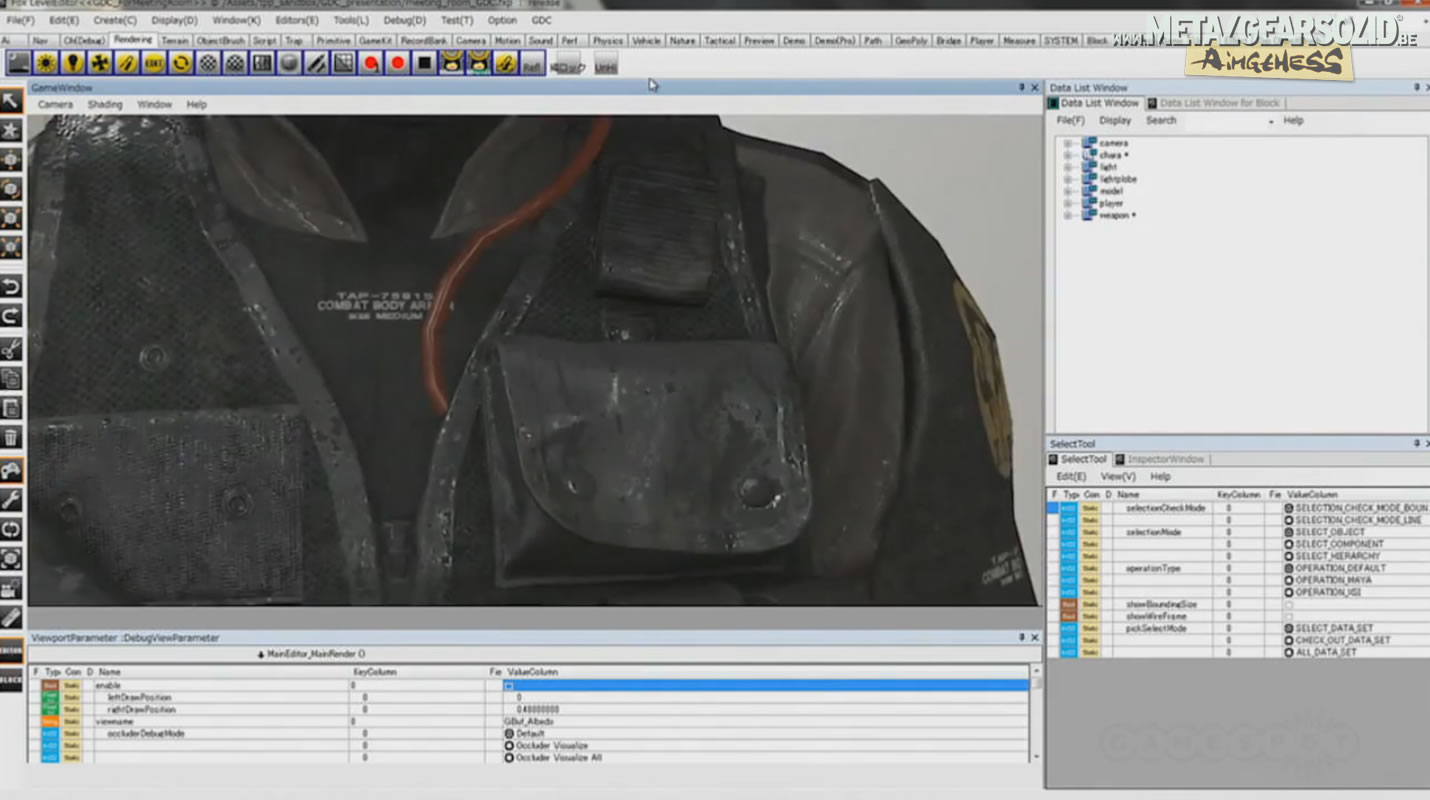1430x800 pixels.
Task: Click the Search field in Data List Window
Action: (1225, 121)
